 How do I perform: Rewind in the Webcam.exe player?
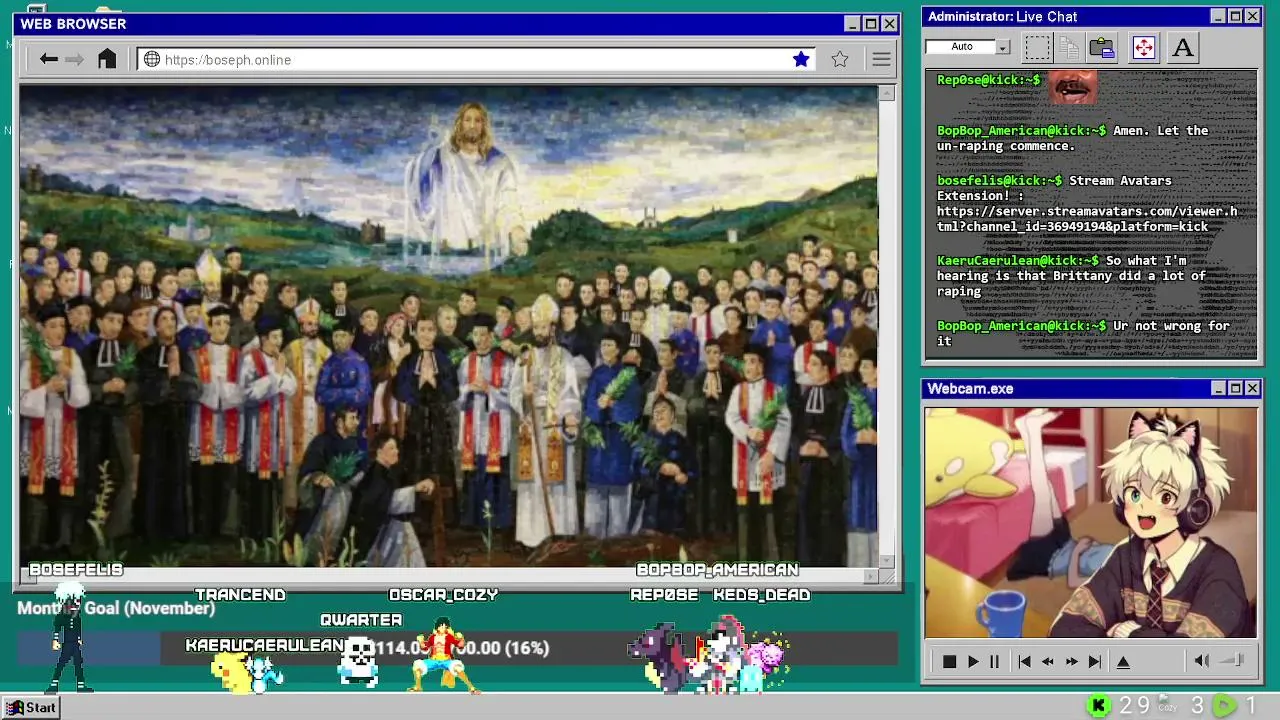click(x=1047, y=661)
